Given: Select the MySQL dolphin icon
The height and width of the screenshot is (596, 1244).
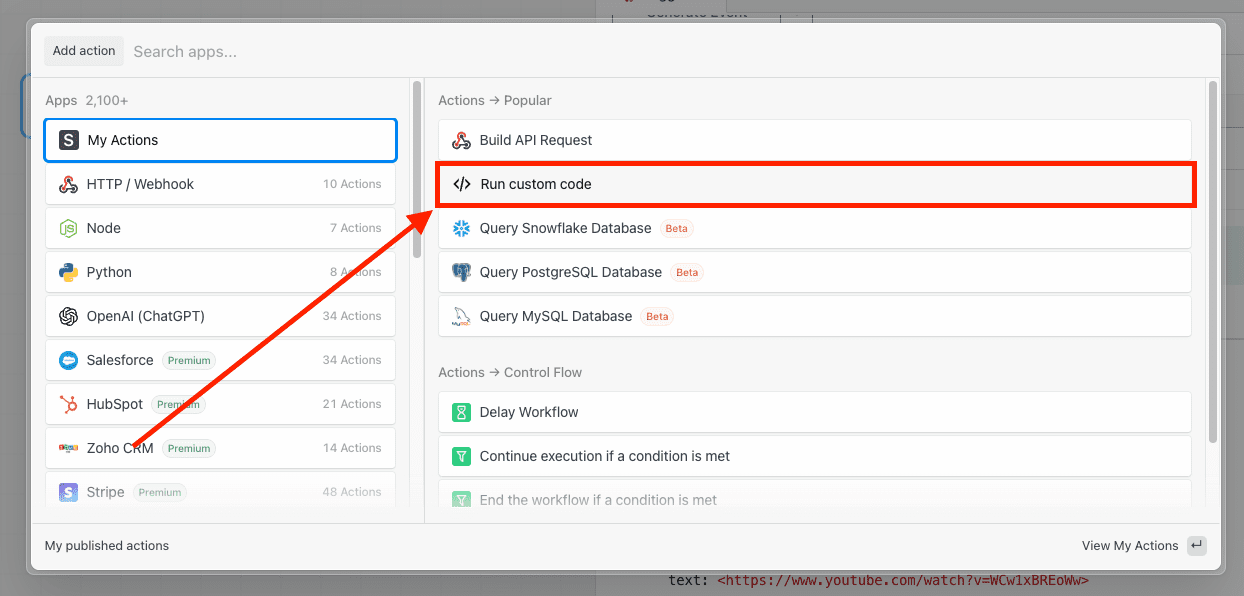Looking at the screenshot, I should pos(461,316).
